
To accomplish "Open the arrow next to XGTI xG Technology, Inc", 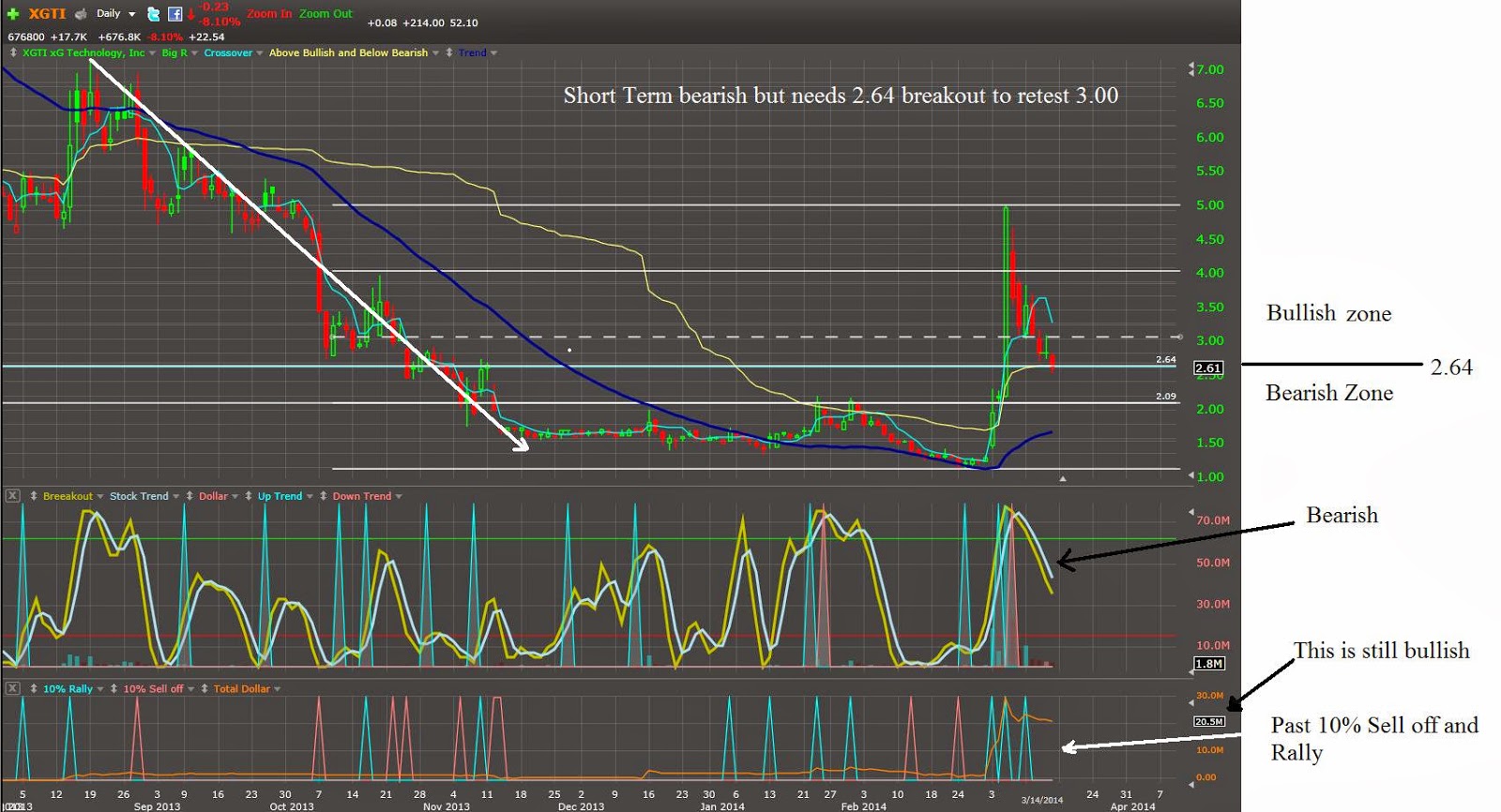I will 152,53.
